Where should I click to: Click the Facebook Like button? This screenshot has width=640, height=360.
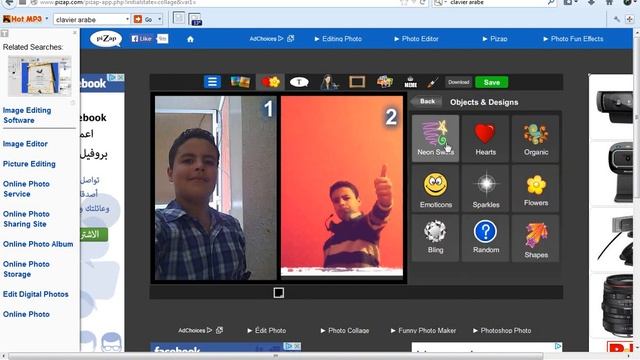(x=141, y=39)
